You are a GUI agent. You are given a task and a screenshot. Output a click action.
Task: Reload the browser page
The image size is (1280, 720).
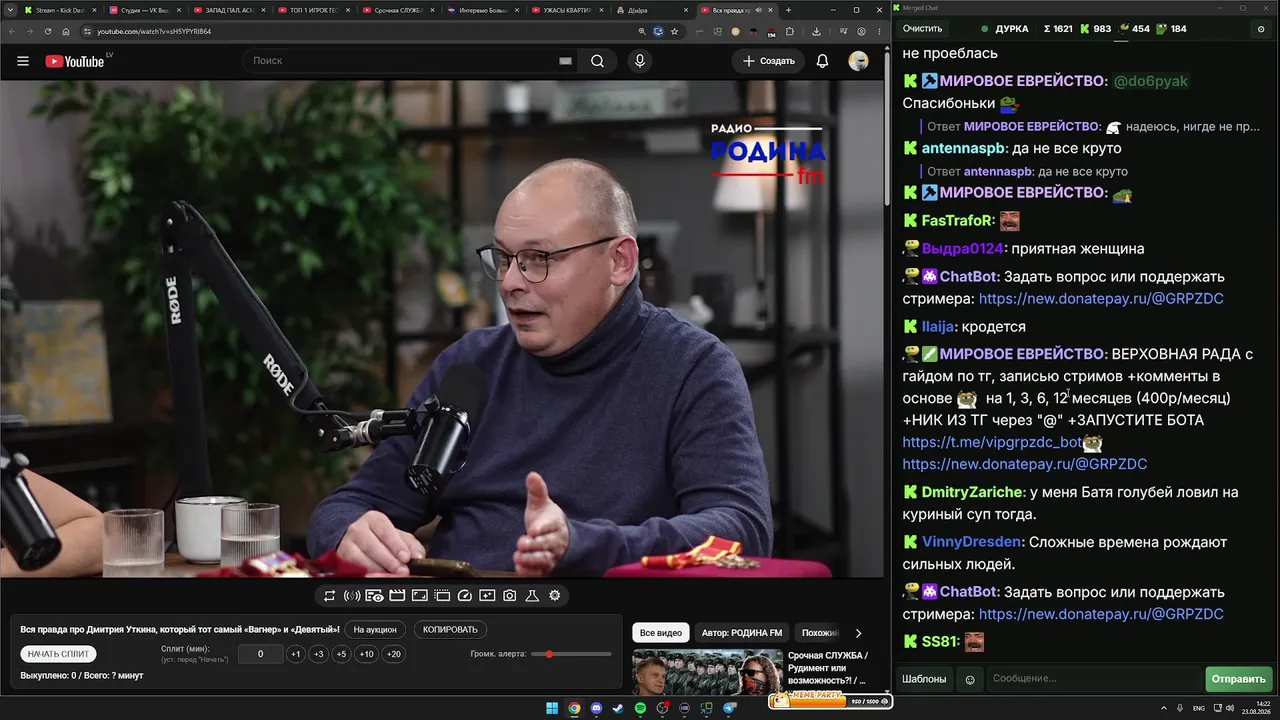click(48, 31)
